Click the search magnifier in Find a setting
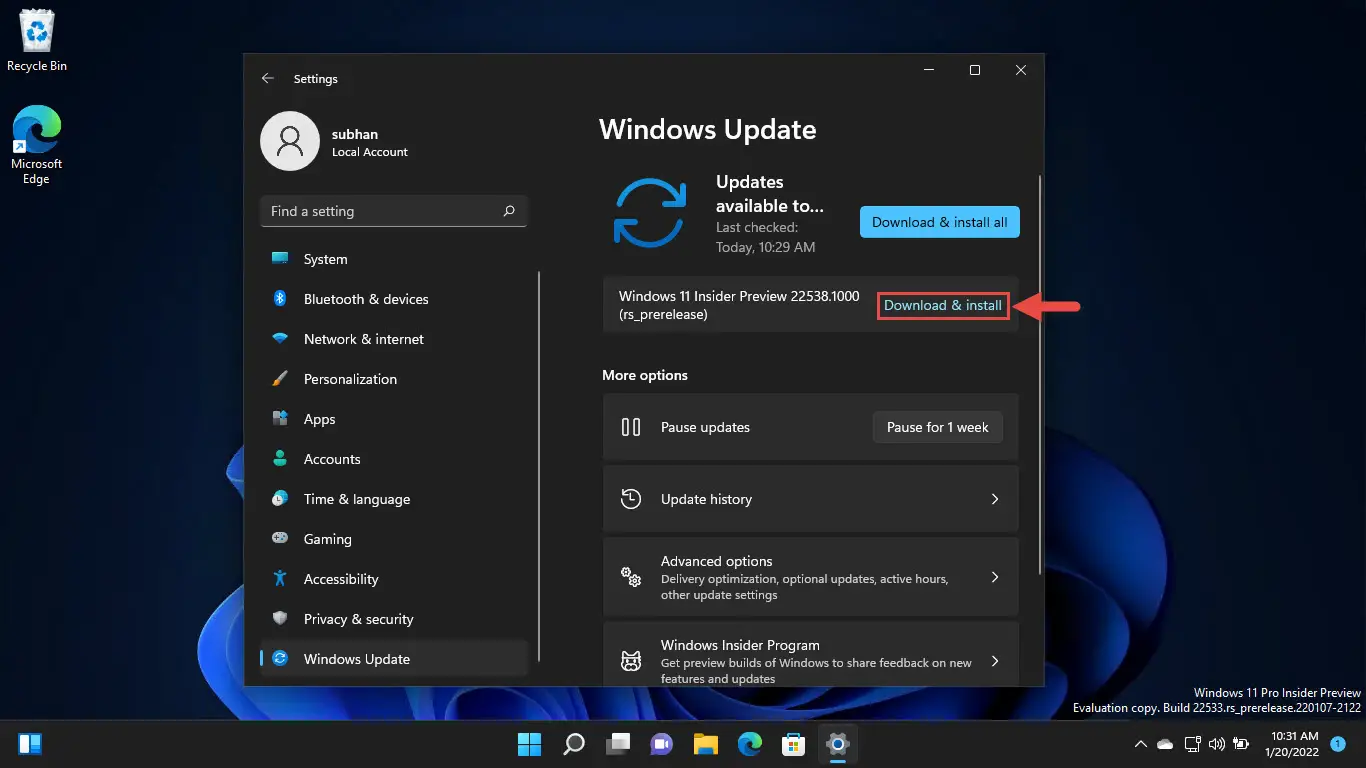Image resolution: width=1366 pixels, height=768 pixels. [x=509, y=211]
